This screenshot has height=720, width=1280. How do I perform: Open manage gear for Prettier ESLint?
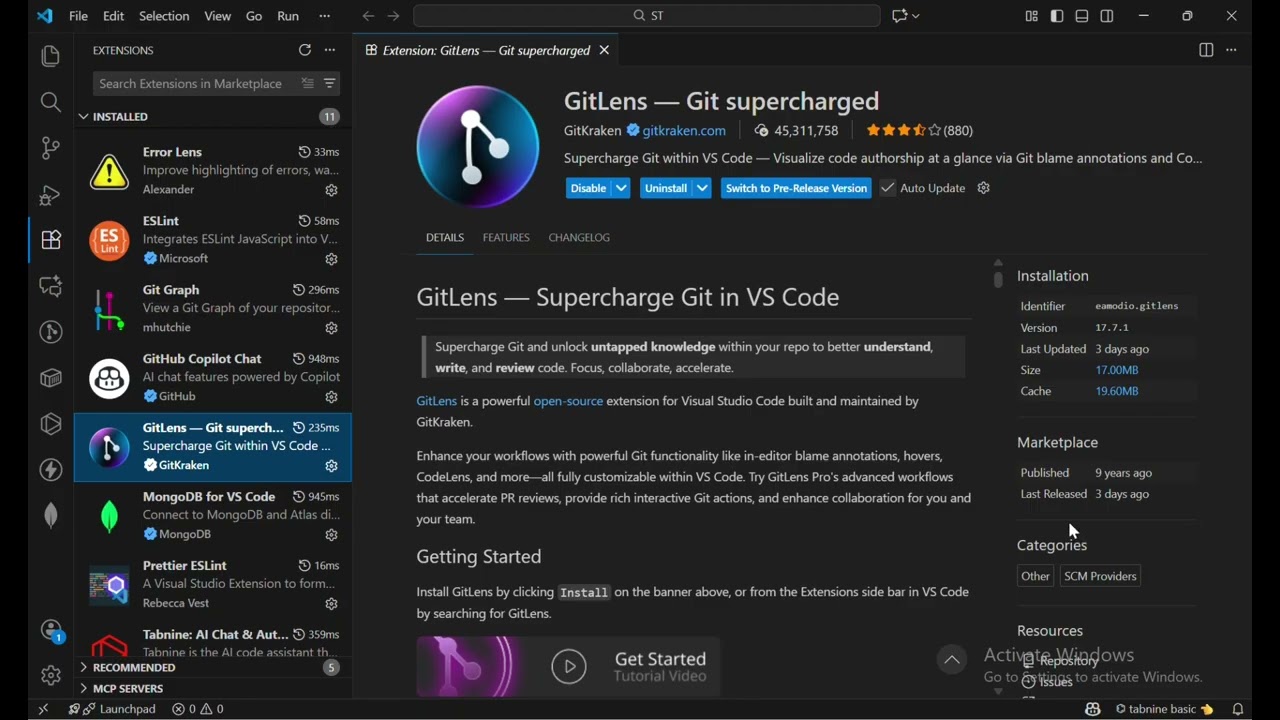tap(332, 605)
